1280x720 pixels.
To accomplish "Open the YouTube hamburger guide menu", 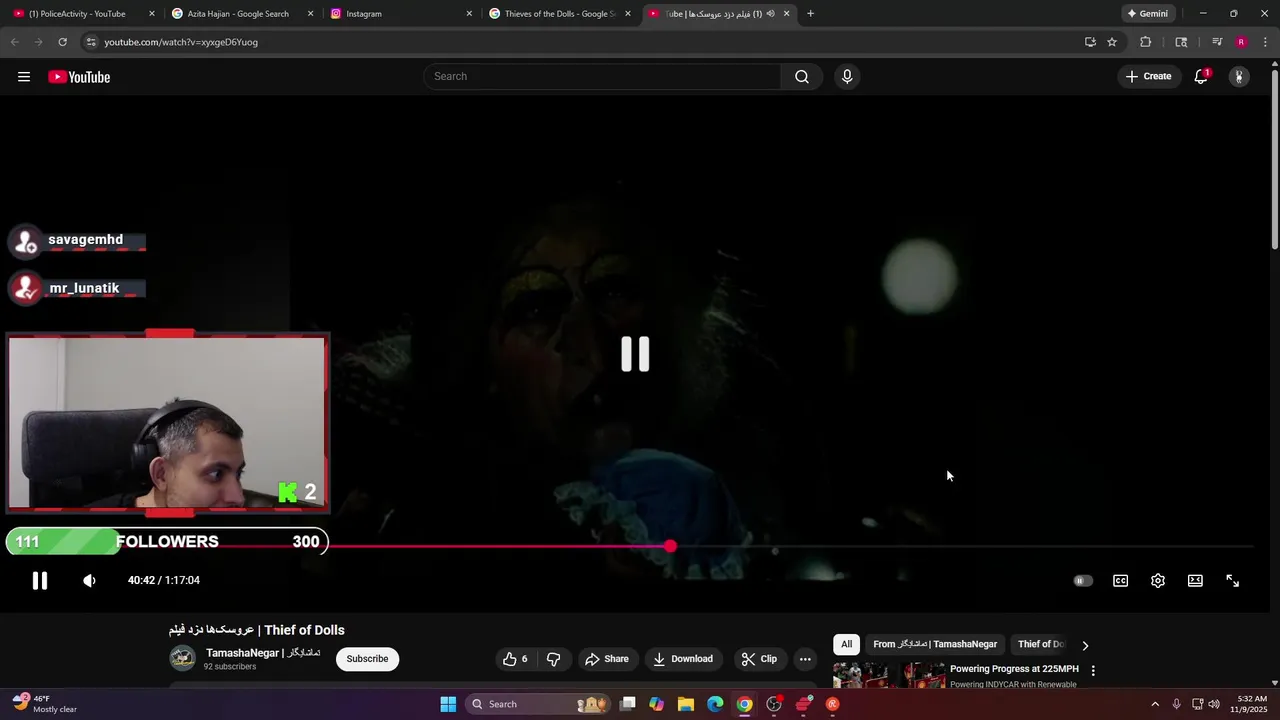I will [x=24, y=77].
